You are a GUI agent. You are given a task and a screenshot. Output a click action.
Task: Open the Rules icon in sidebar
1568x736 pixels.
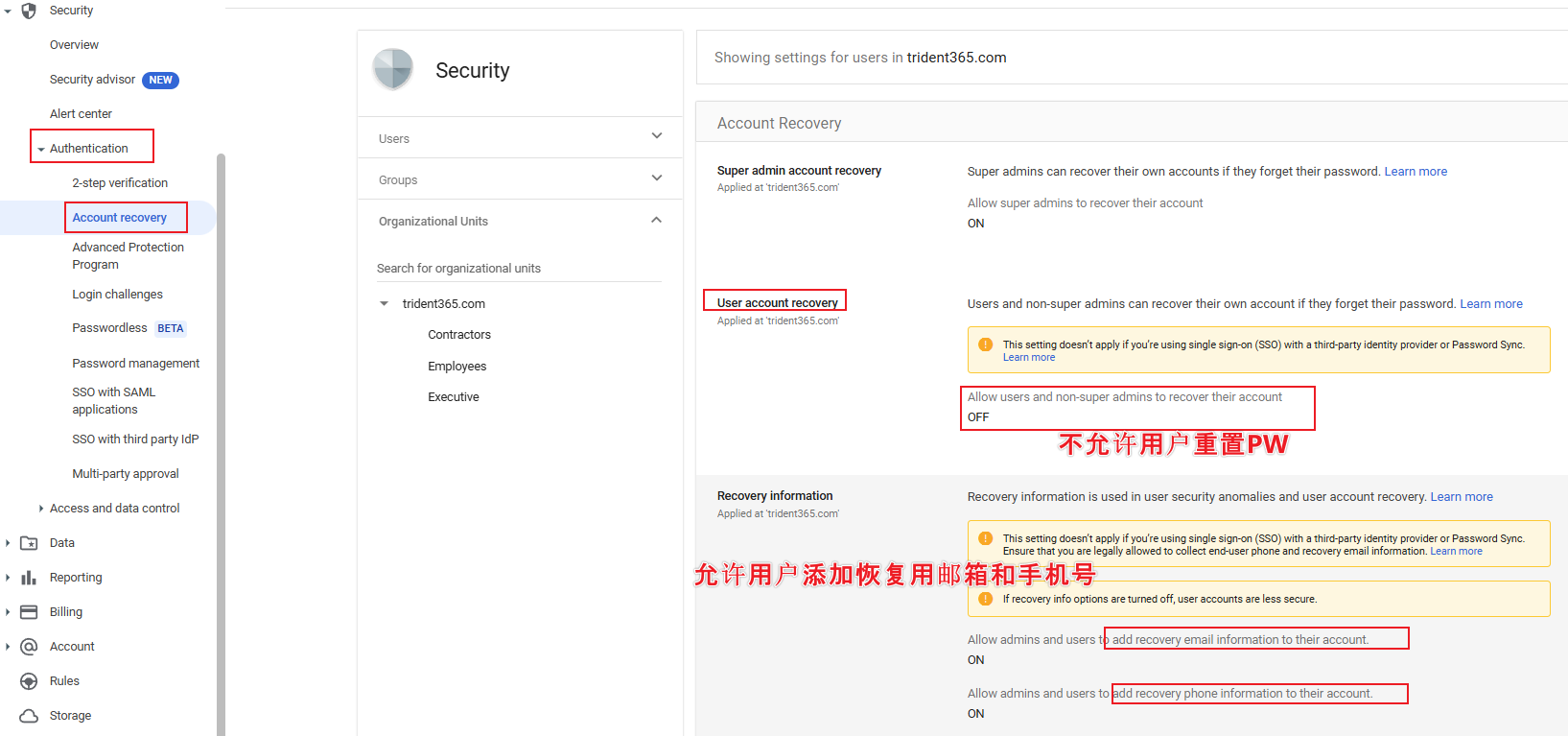point(29,681)
